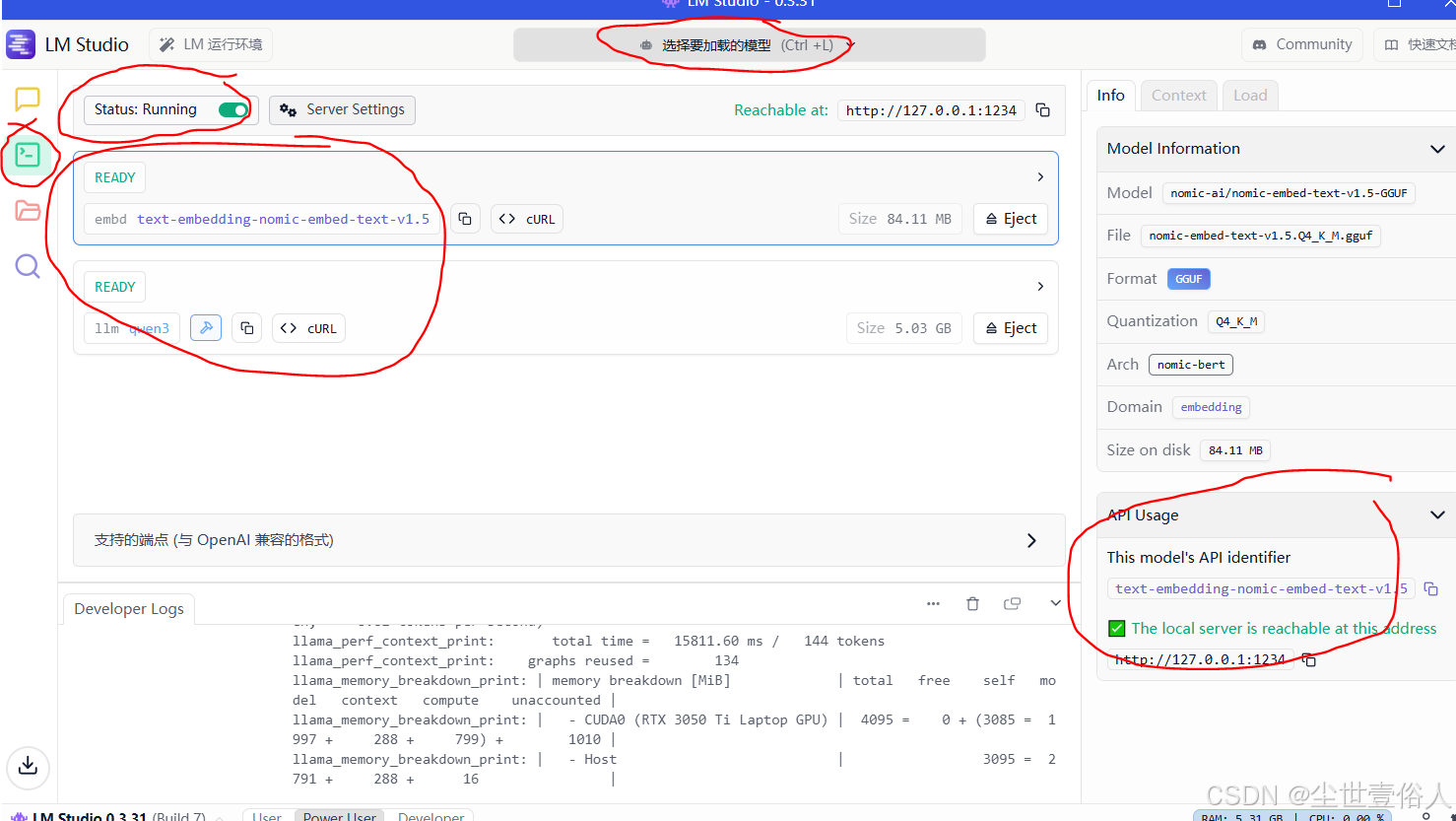Screen dimensions: 1456x821
Task: Click the nomic-ai/nomic-embed-text-v1.5-GGUF model path
Action: coord(1289,193)
